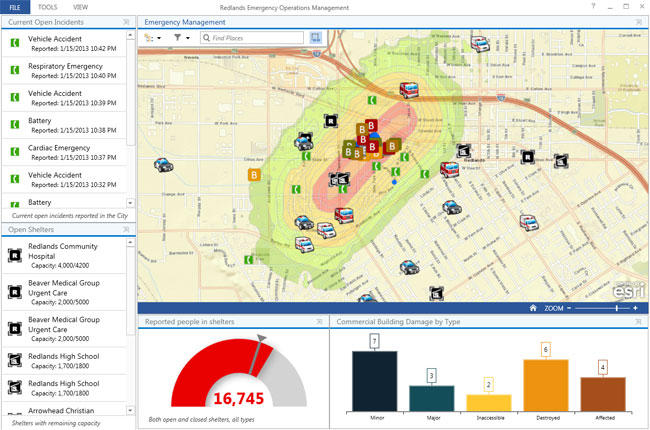
Task: Pin the Commercial Building Damage panel
Action: (x=639, y=321)
